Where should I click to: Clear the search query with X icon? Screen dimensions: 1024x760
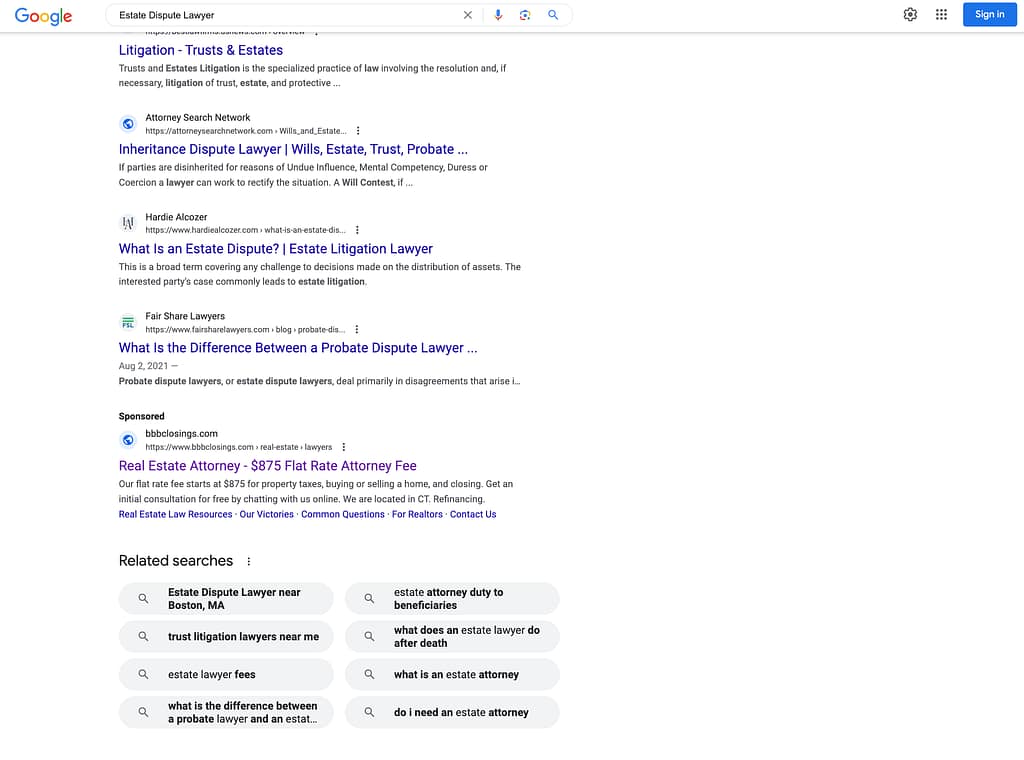(x=468, y=15)
